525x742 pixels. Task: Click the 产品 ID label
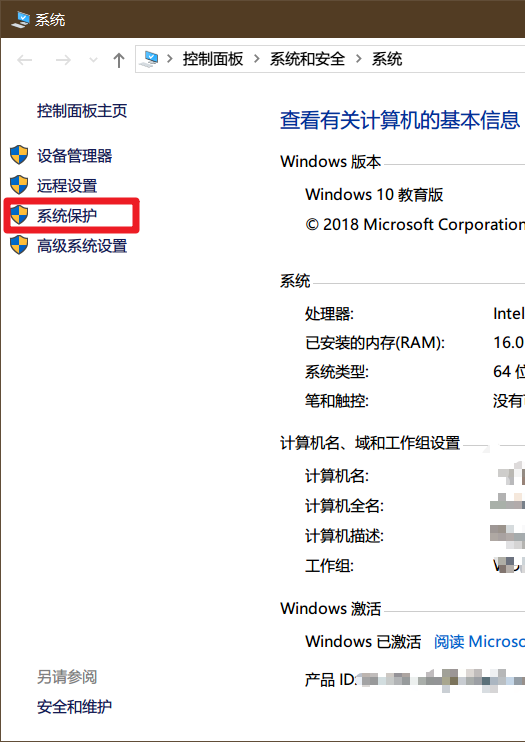[x=329, y=680]
